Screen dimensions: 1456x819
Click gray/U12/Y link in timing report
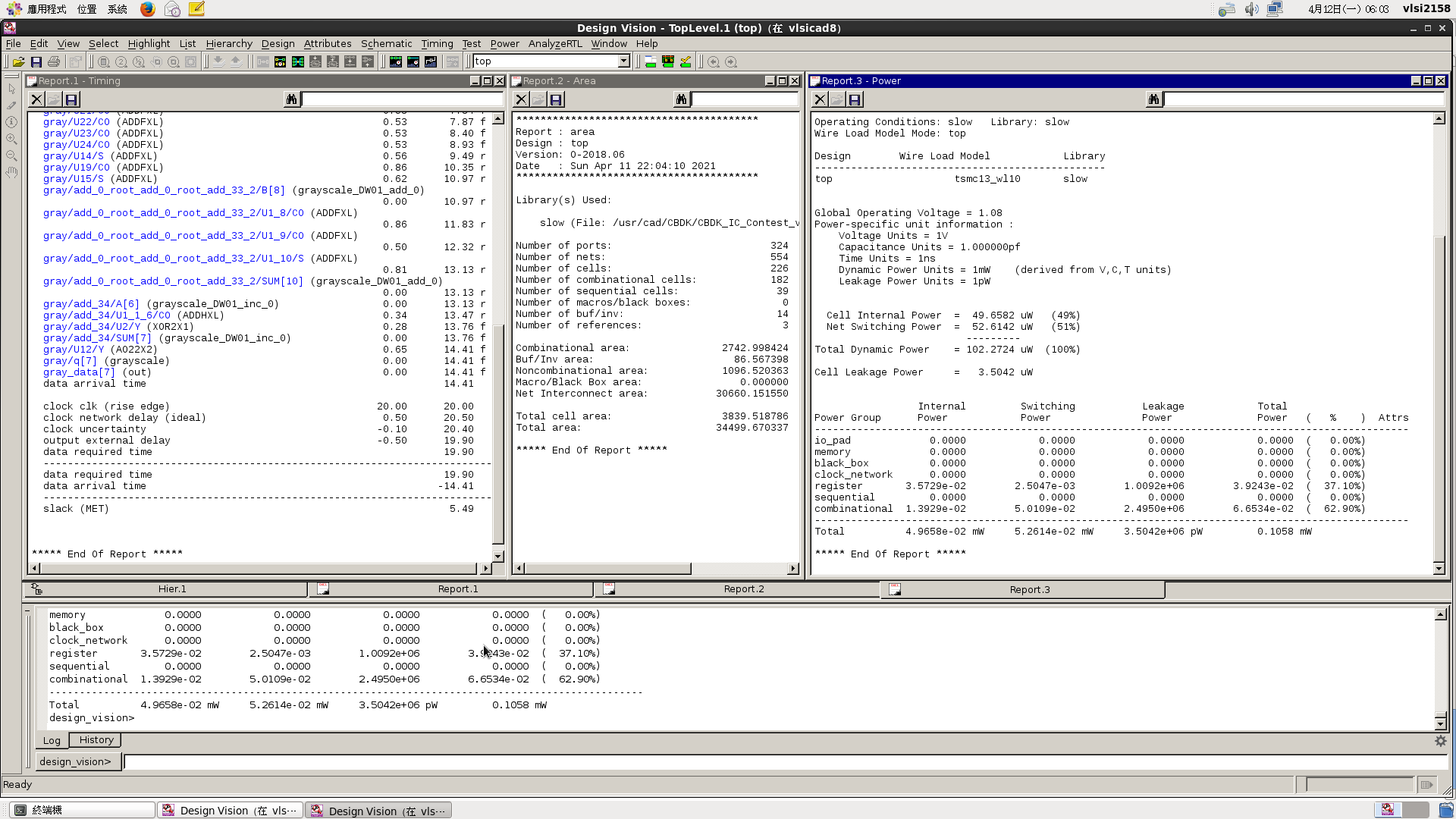tap(74, 350)
